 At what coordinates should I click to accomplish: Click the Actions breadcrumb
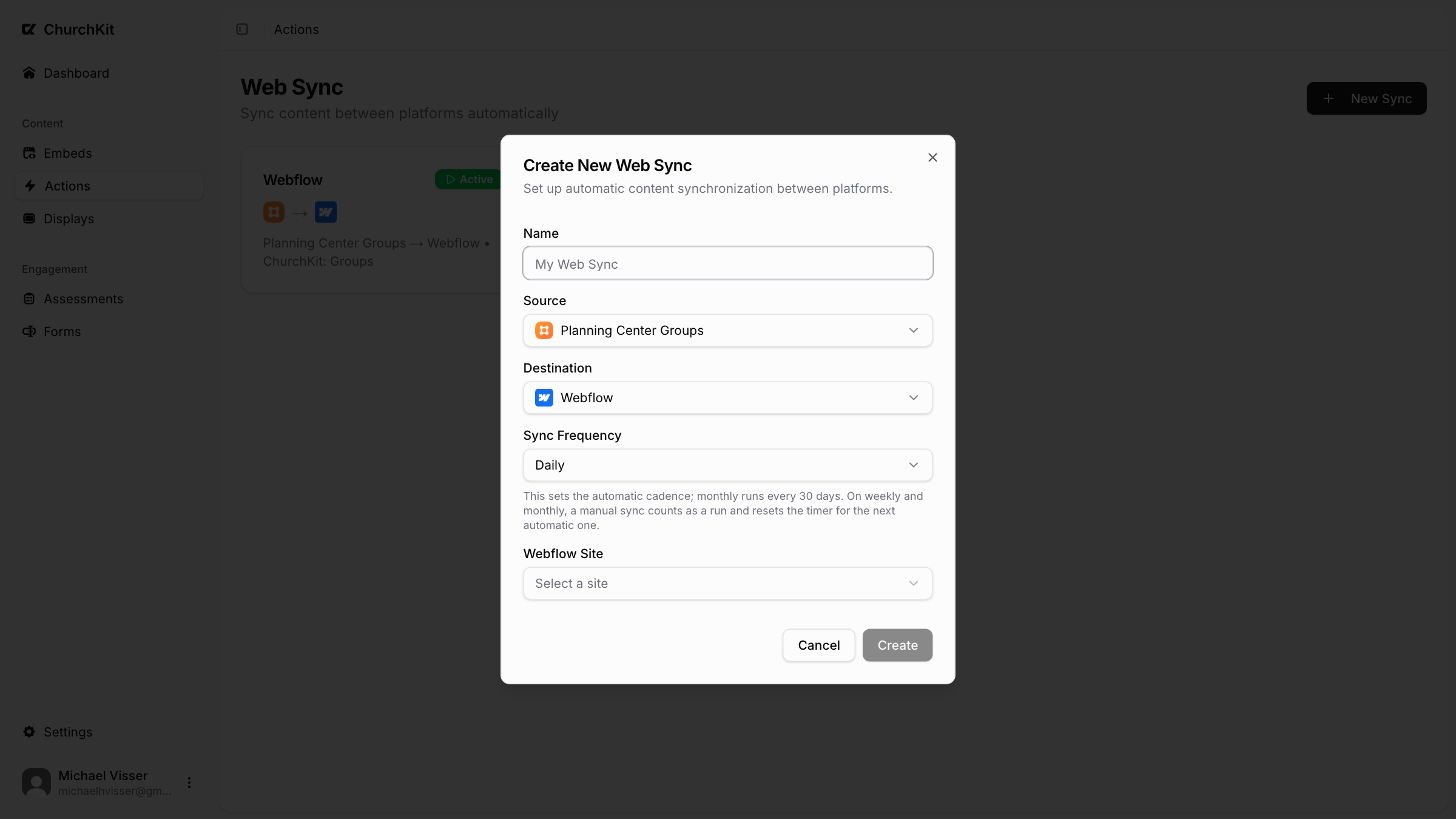click(x=296, y=29)
